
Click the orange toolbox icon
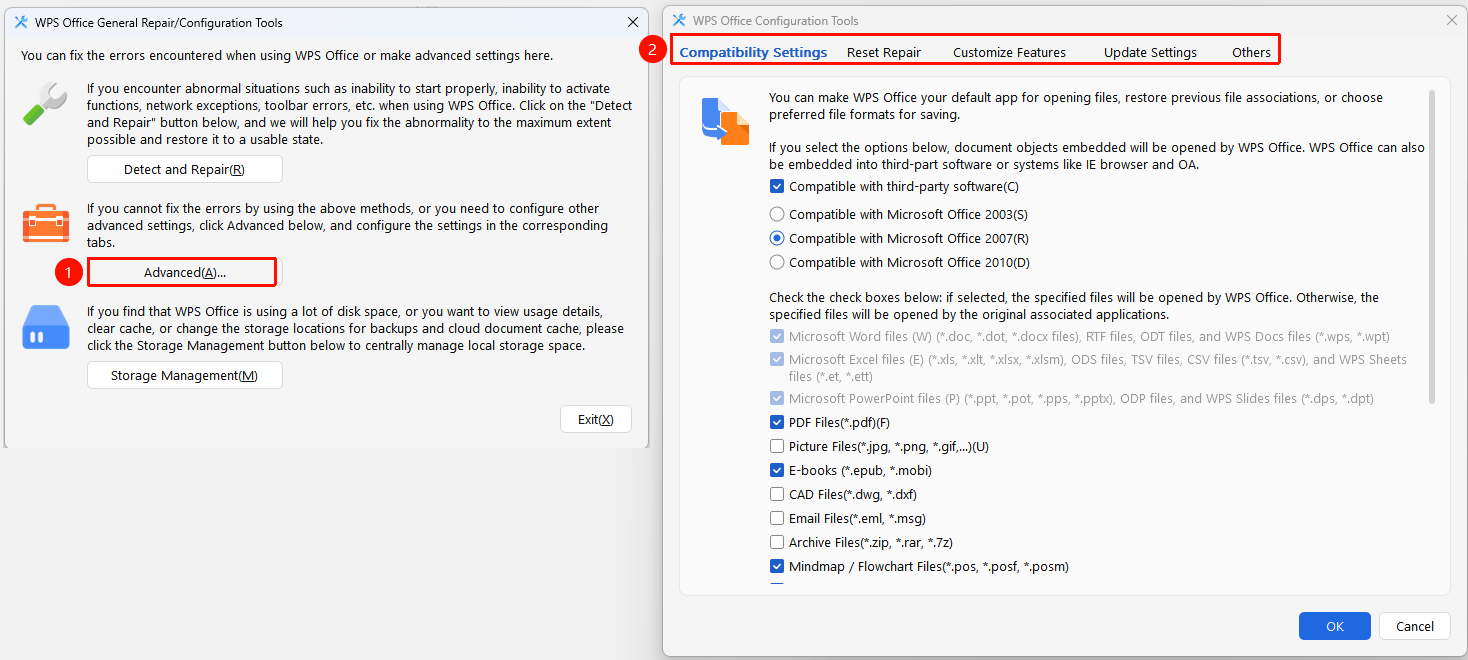tap(46, 224)
